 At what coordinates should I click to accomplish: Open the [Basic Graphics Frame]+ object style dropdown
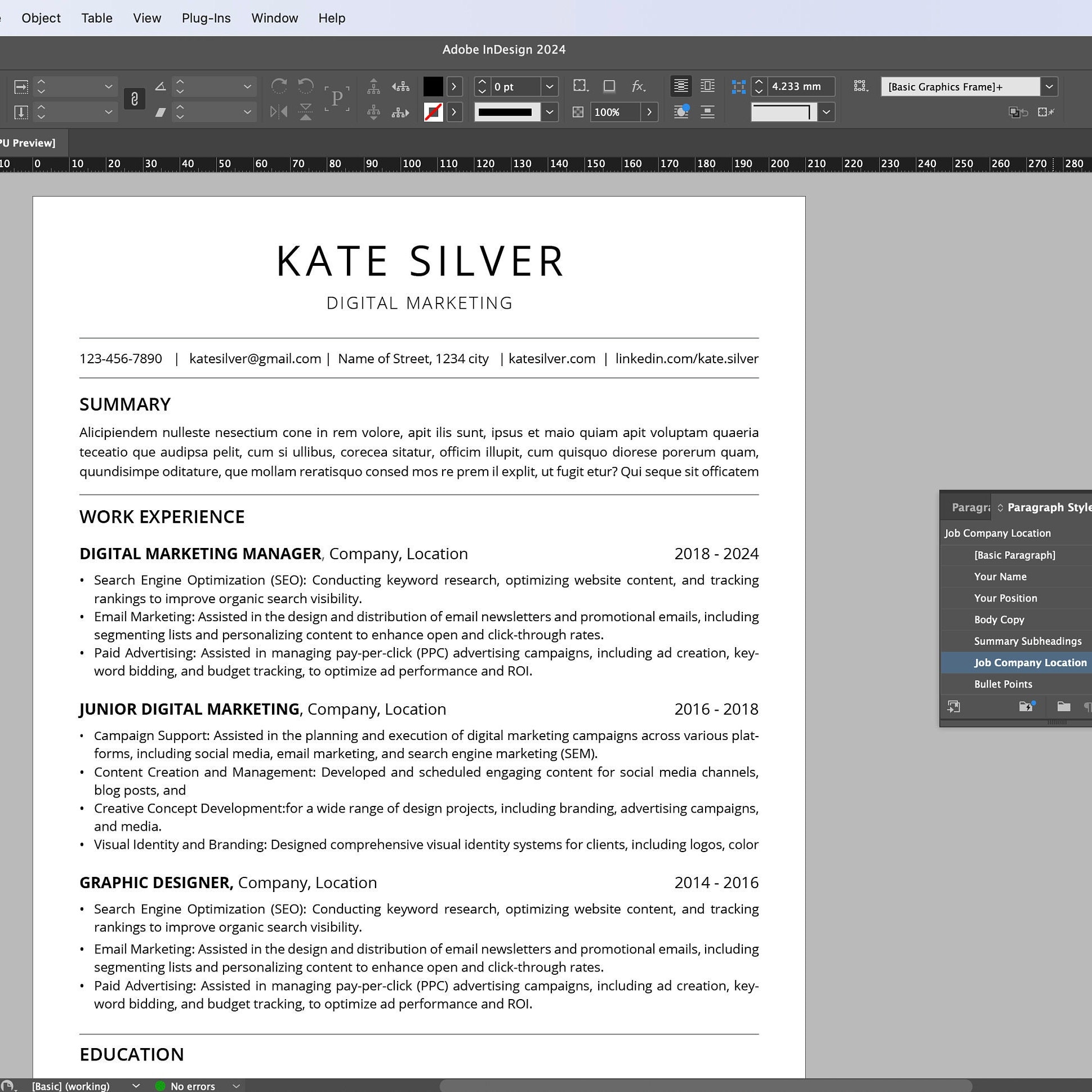coord(1050,87)
